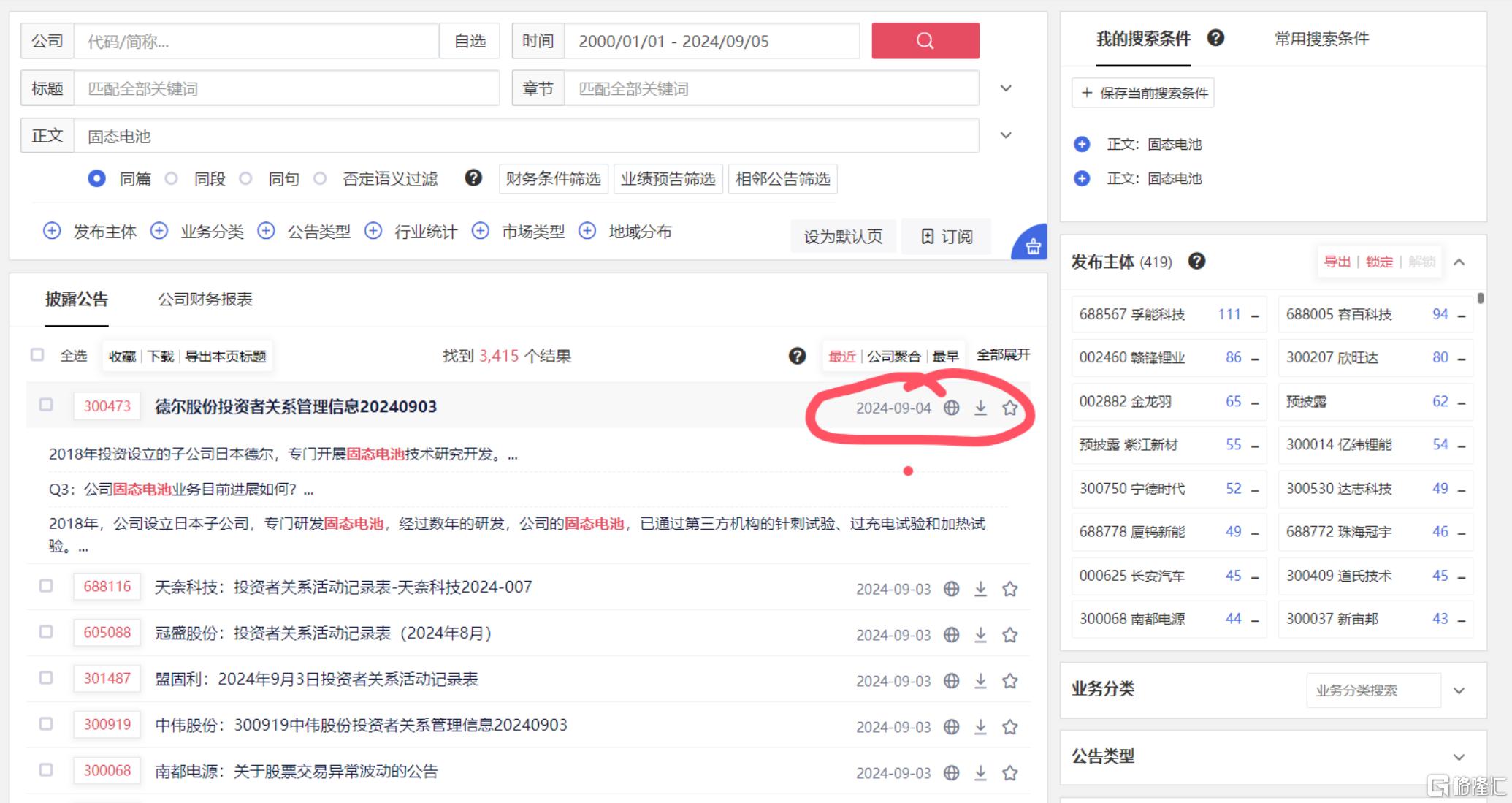Star the 南都电源 announcement
This screenshot has height=803, width=1512.
[x=1009, y=773]
